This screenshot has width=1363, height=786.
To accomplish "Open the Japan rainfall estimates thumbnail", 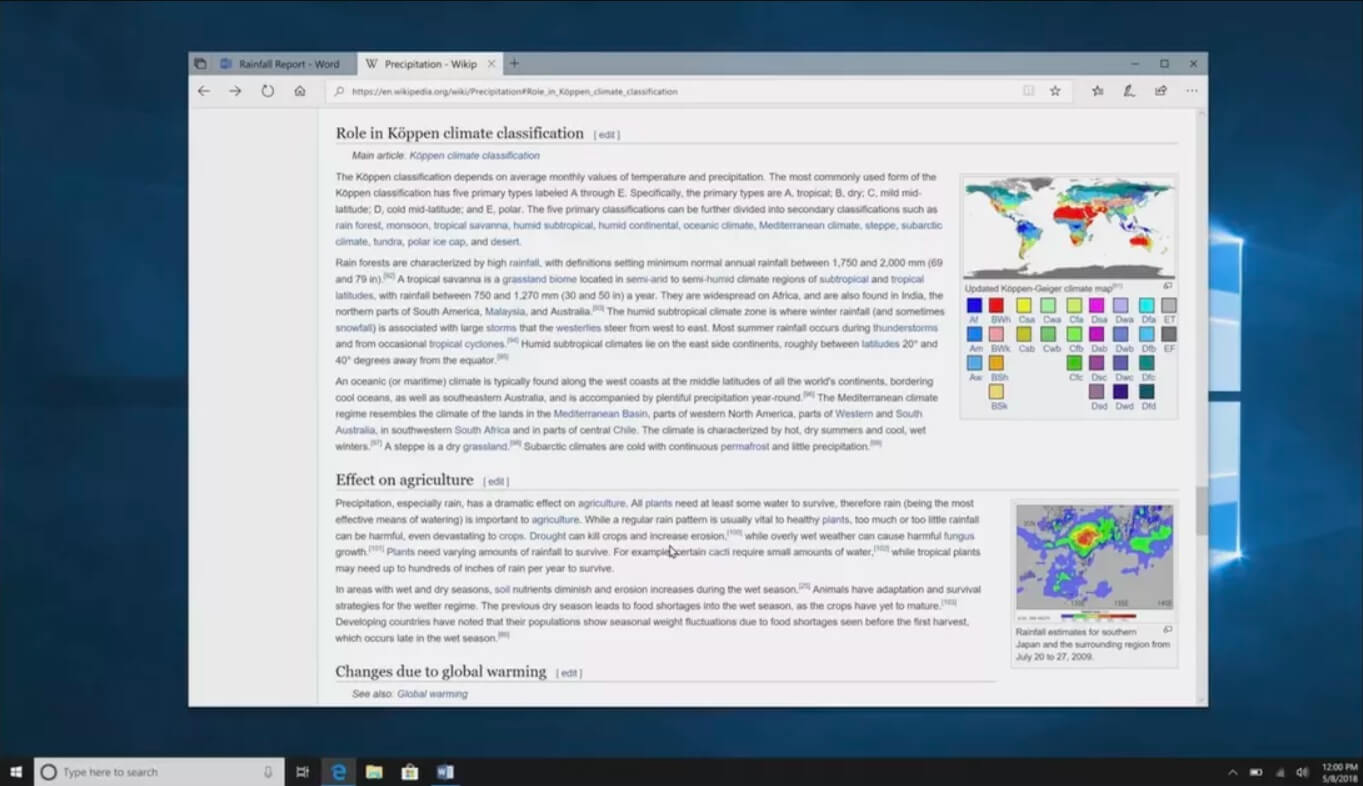I will (x=1094, y=556).
